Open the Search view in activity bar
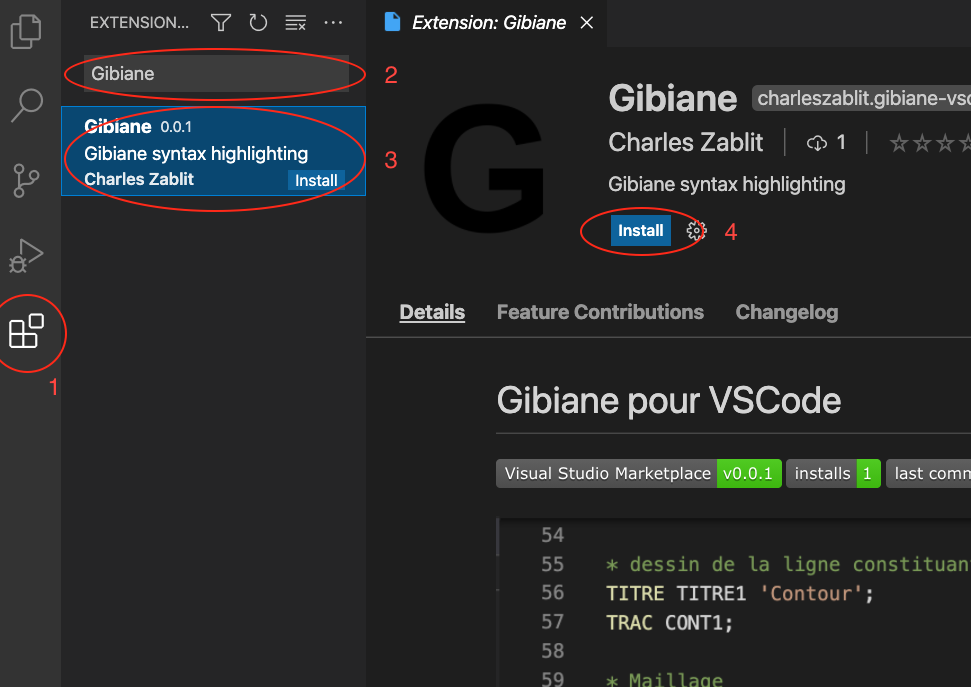The image size is (971, 687). (x=27, y=105)
